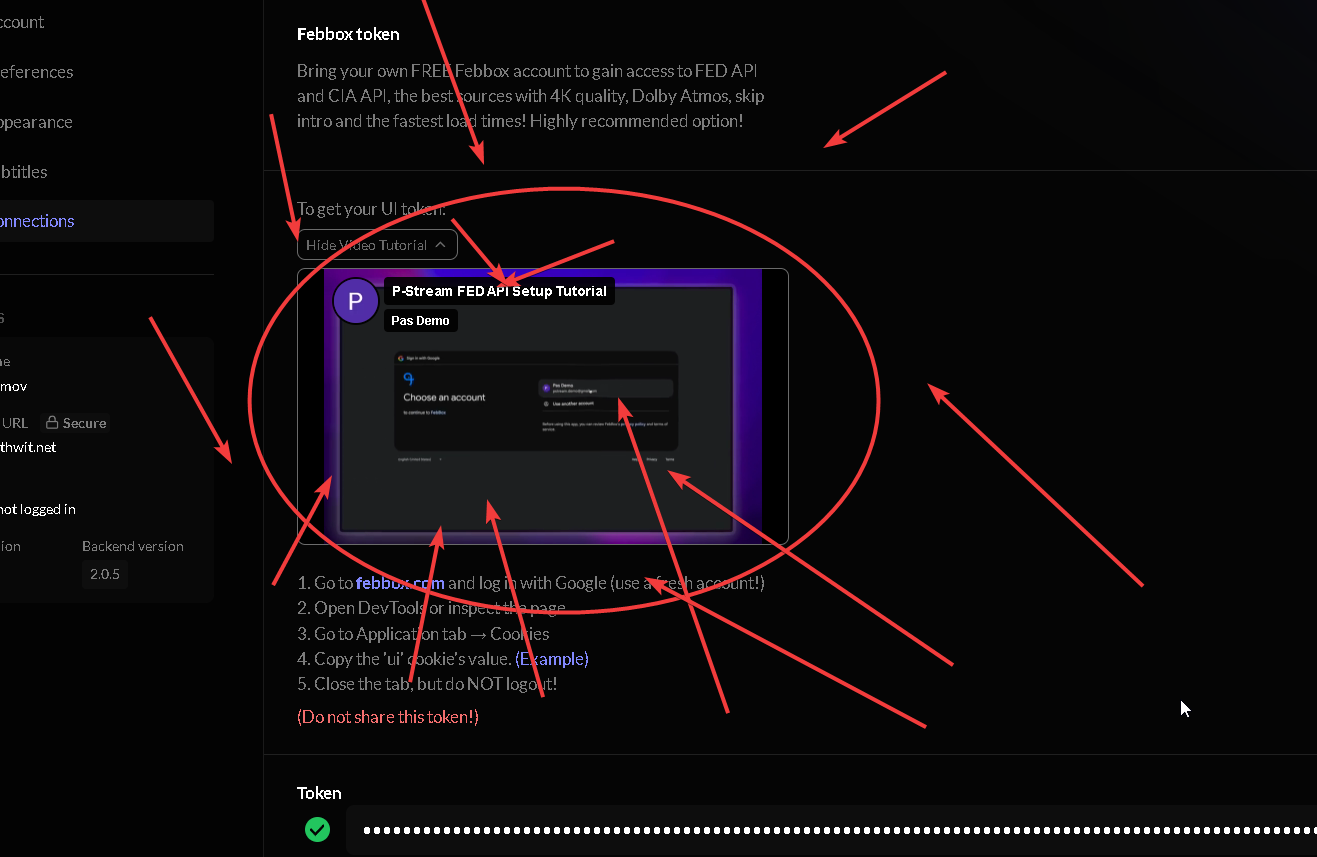1317x857 pixels.
Task: Open the Pas Demo channel label
Action: point(420,320)
